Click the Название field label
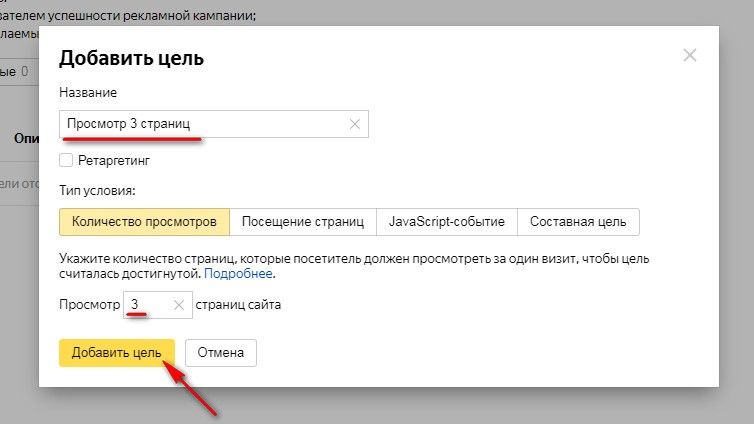 88,93
